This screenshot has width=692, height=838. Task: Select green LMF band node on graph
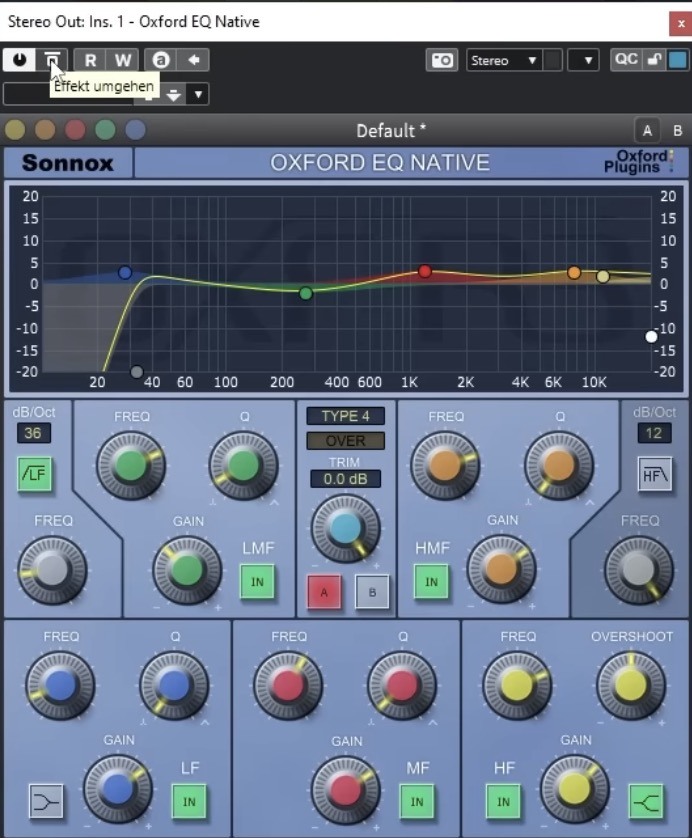pyautogui.click(x=306, y=293)
